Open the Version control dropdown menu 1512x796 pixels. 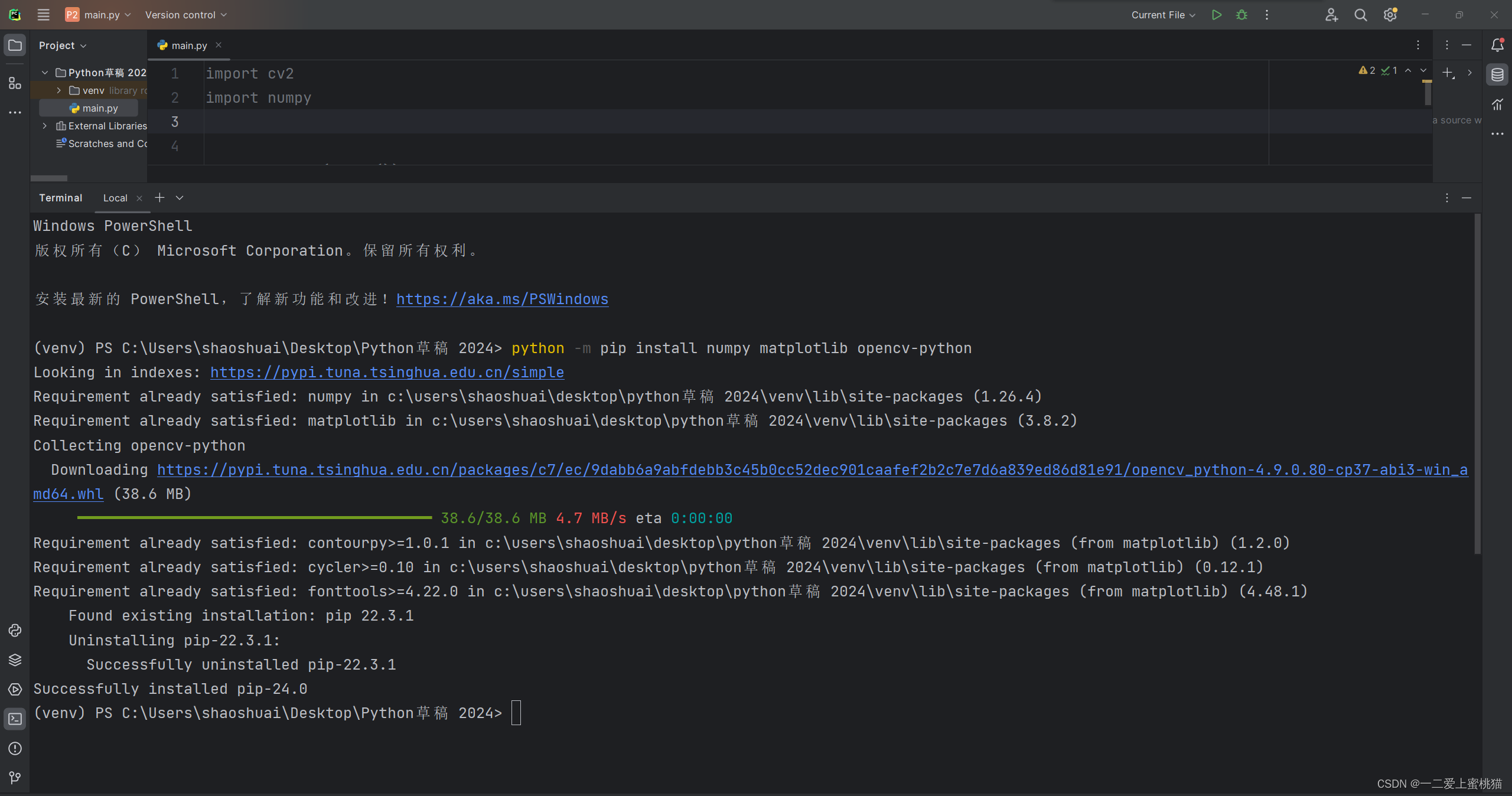point(185,15)
